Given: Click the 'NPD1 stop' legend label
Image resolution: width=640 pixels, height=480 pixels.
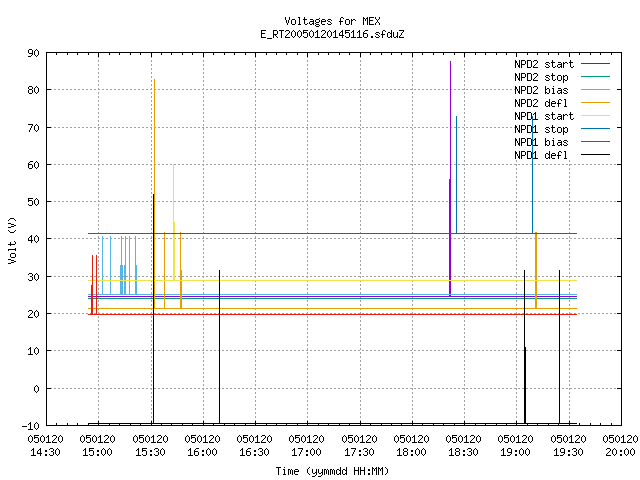Looking at the screenshot, I should point(541,129).
